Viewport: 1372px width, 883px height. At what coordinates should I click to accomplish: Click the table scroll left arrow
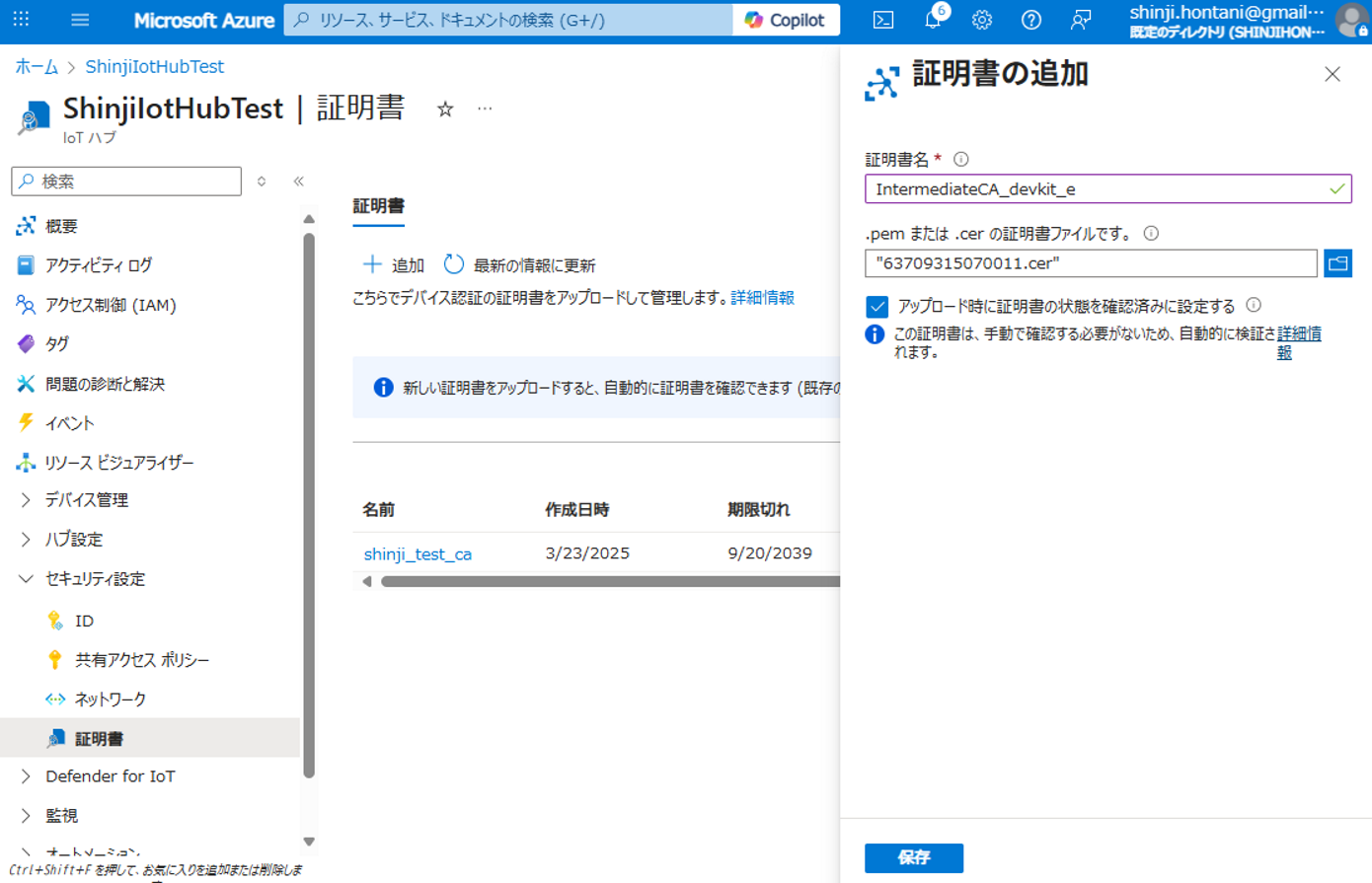tap(367, 581)
